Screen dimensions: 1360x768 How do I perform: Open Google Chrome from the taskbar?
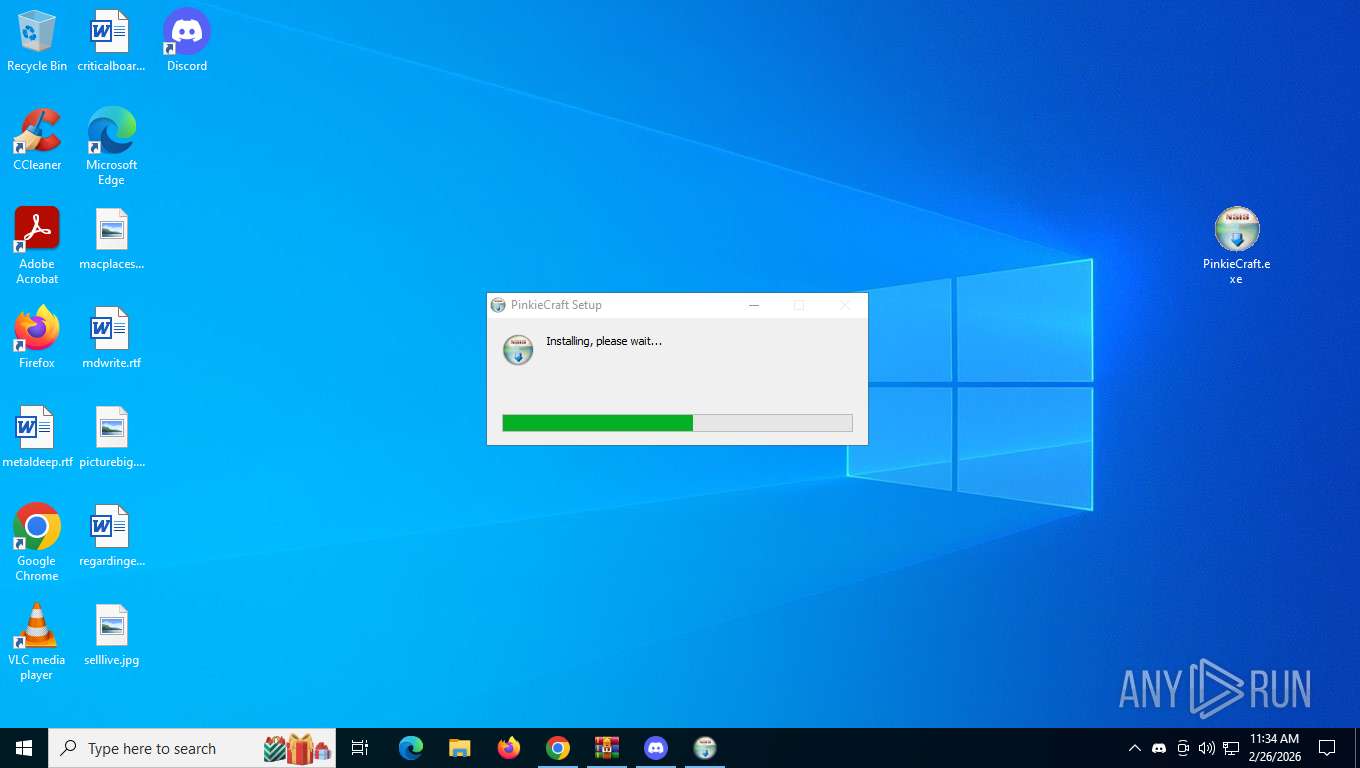pyautogui.click(x=558, y=748)
